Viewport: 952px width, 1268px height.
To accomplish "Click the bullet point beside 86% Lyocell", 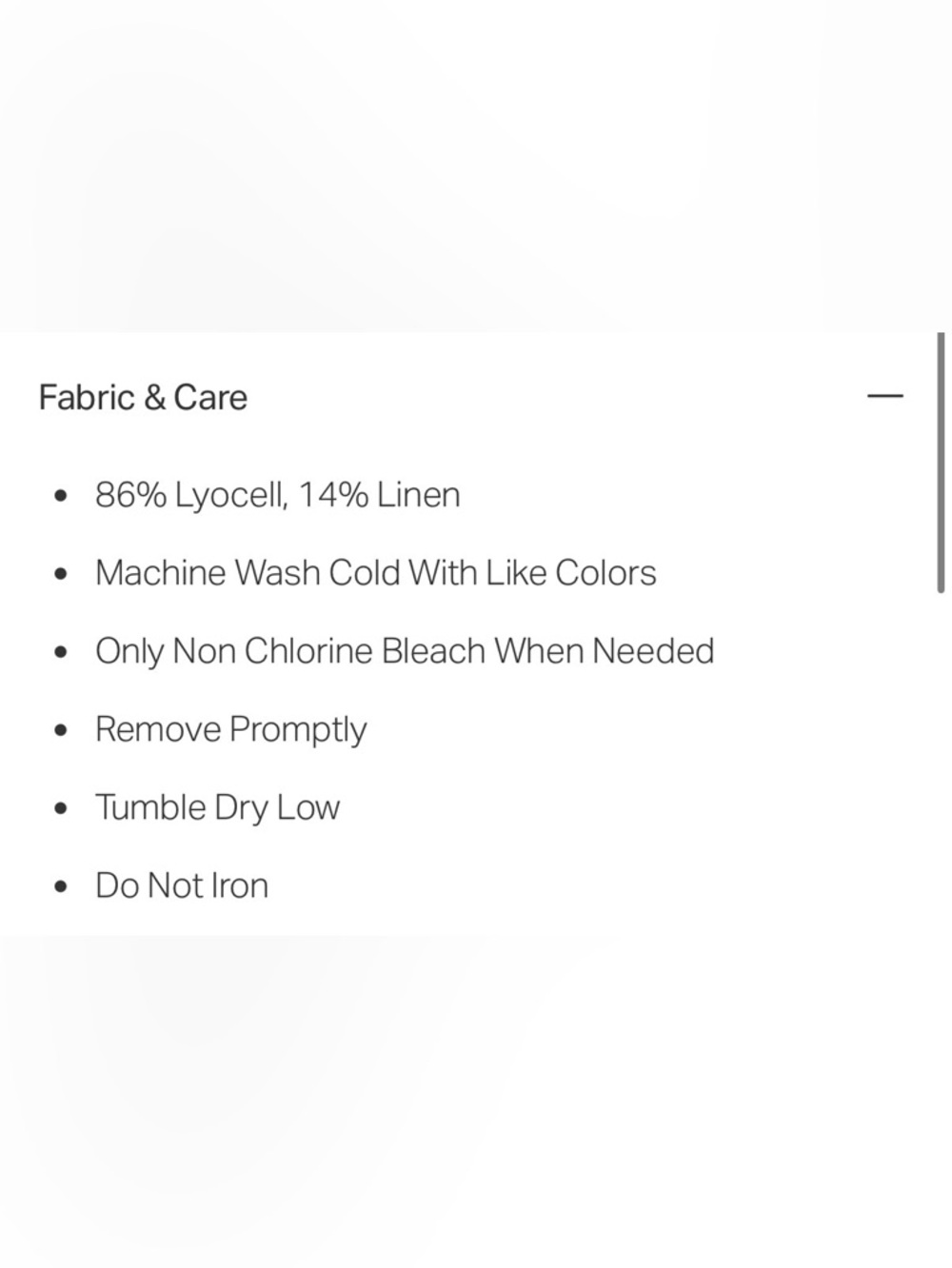I will 62,496.
